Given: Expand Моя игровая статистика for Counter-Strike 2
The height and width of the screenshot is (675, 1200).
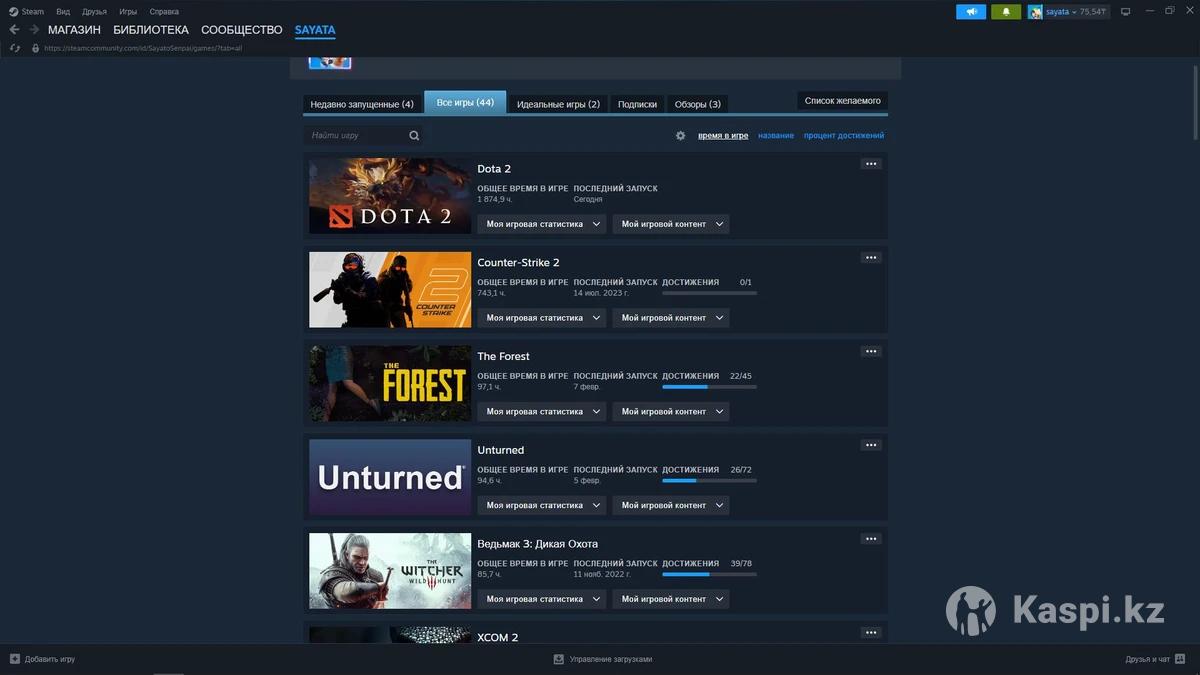Looking at the screenshot, I should click(x=542, y=318).
